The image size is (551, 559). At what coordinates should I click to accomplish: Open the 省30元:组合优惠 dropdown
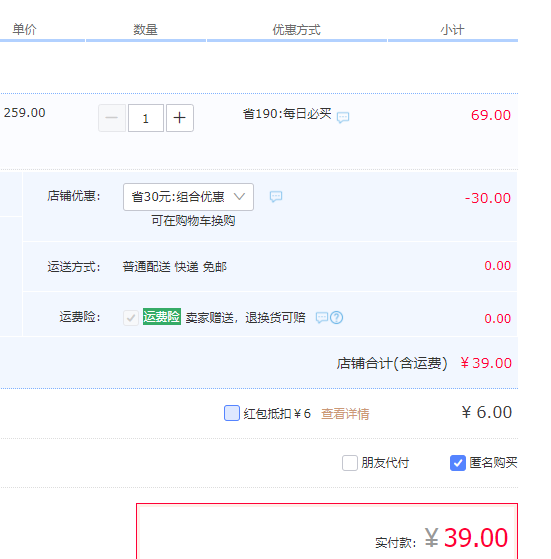(x=188, y=197)
